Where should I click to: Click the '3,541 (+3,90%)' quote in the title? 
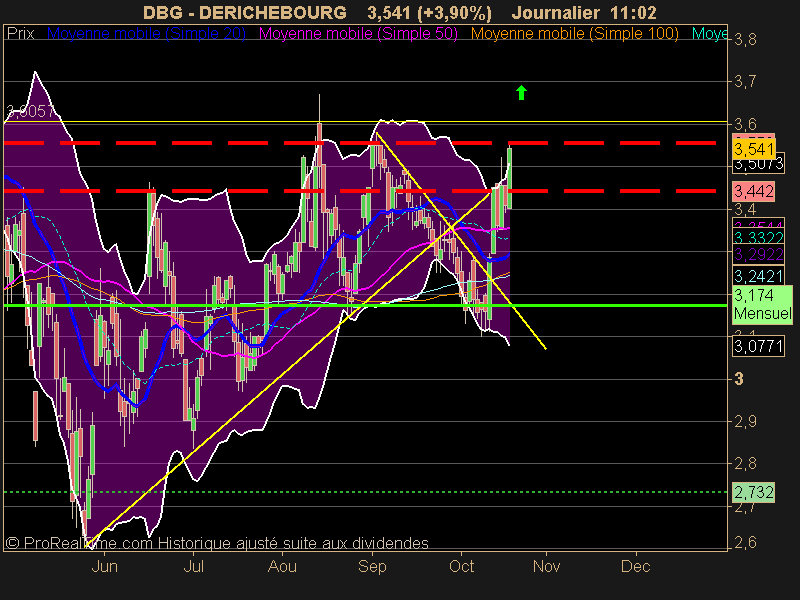coord(430,13)
